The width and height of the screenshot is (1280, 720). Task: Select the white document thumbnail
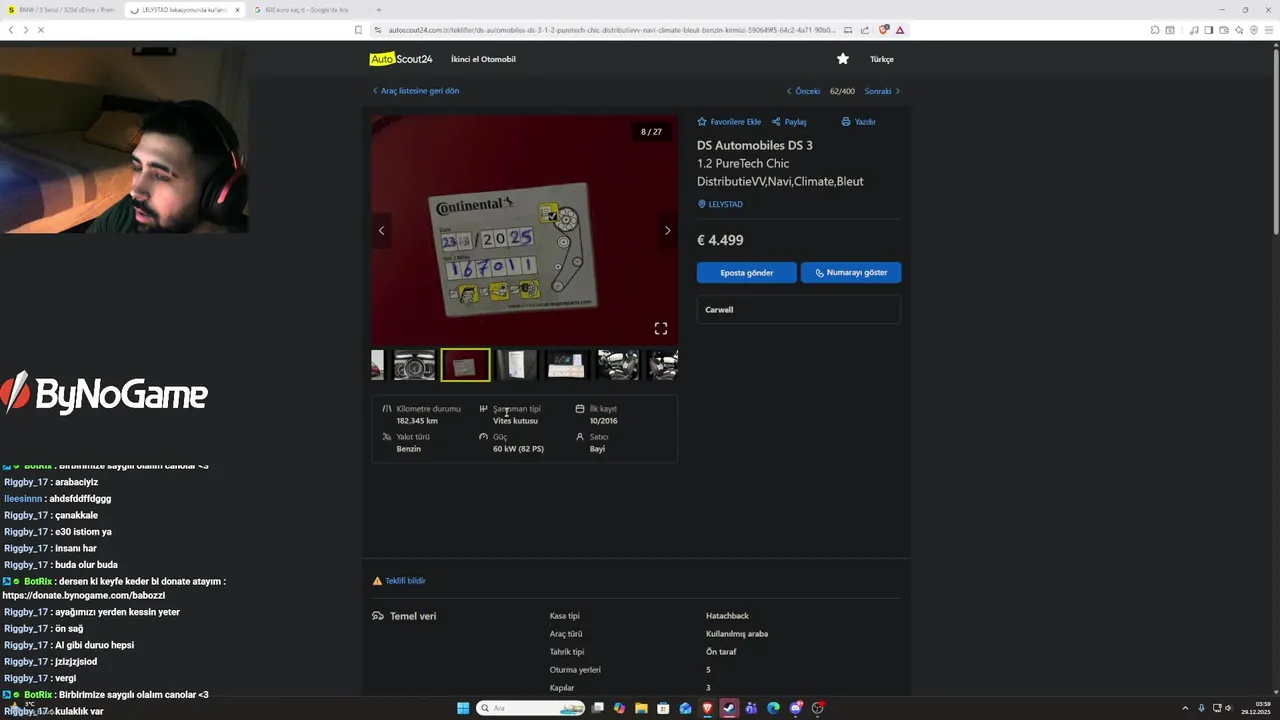(x=516, y=365)
